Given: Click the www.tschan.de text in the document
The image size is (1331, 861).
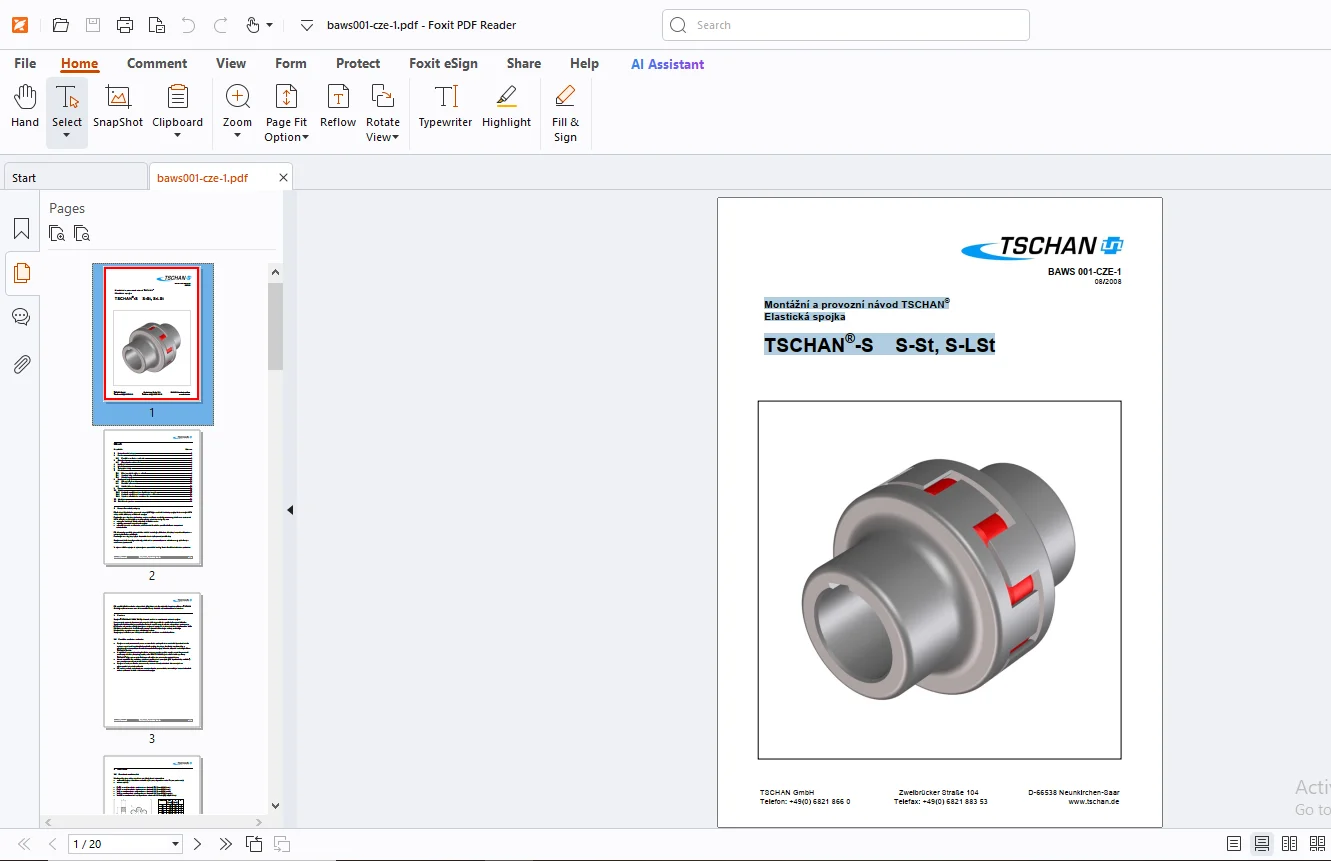Looking at the screenshot, I should [x=1093, y=802].
